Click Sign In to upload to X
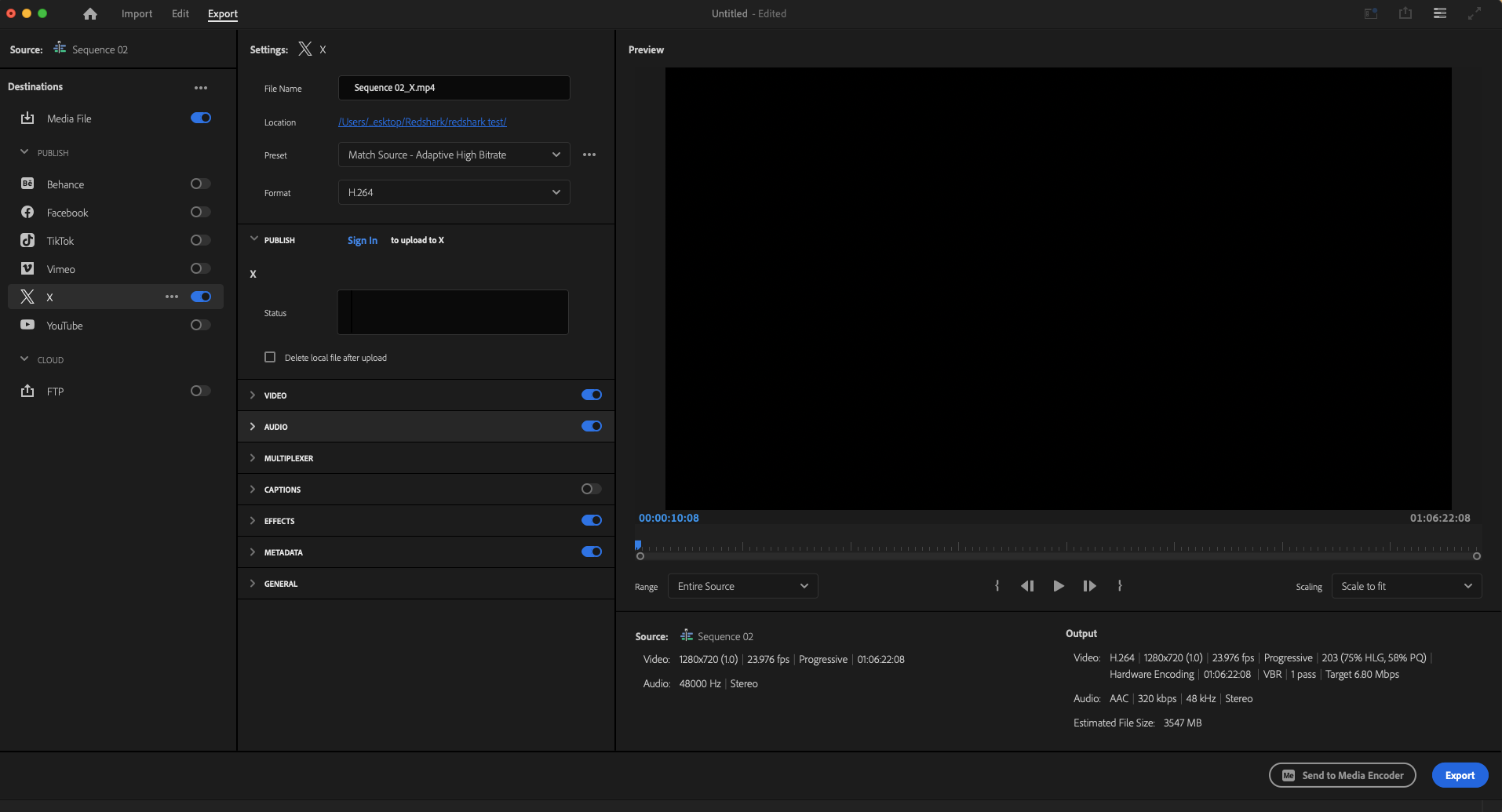 click(x=363, y=240)
